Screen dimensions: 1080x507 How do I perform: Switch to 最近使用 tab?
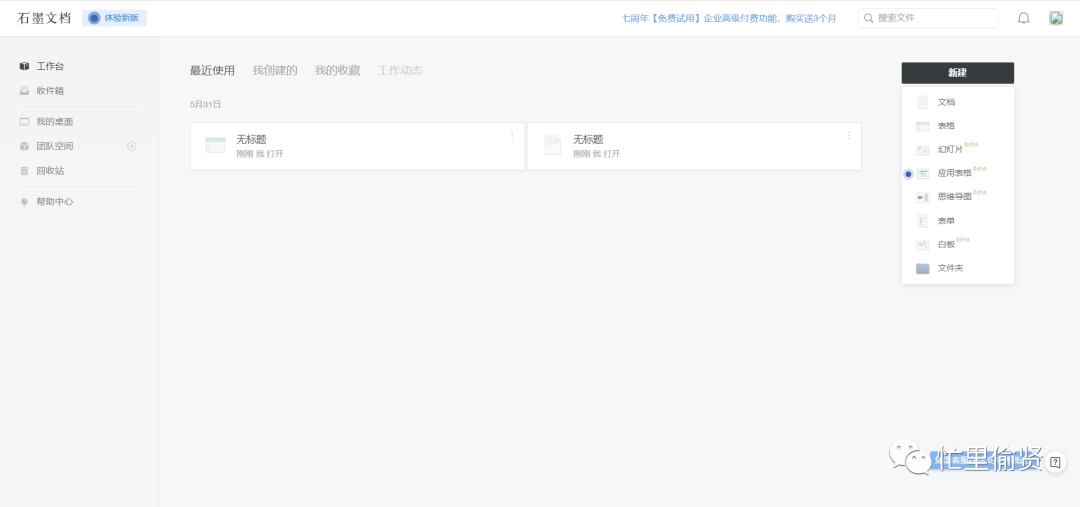[x=212, y=70]
